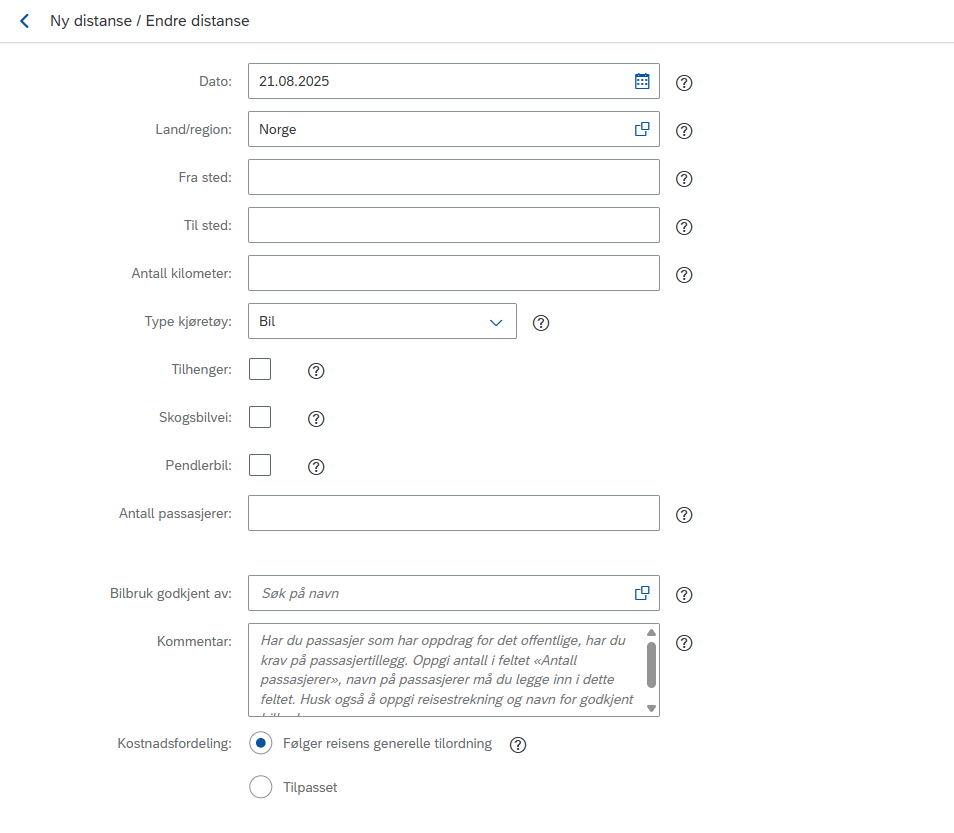Enable the Tilhenger checkbox

pos(260,369)
